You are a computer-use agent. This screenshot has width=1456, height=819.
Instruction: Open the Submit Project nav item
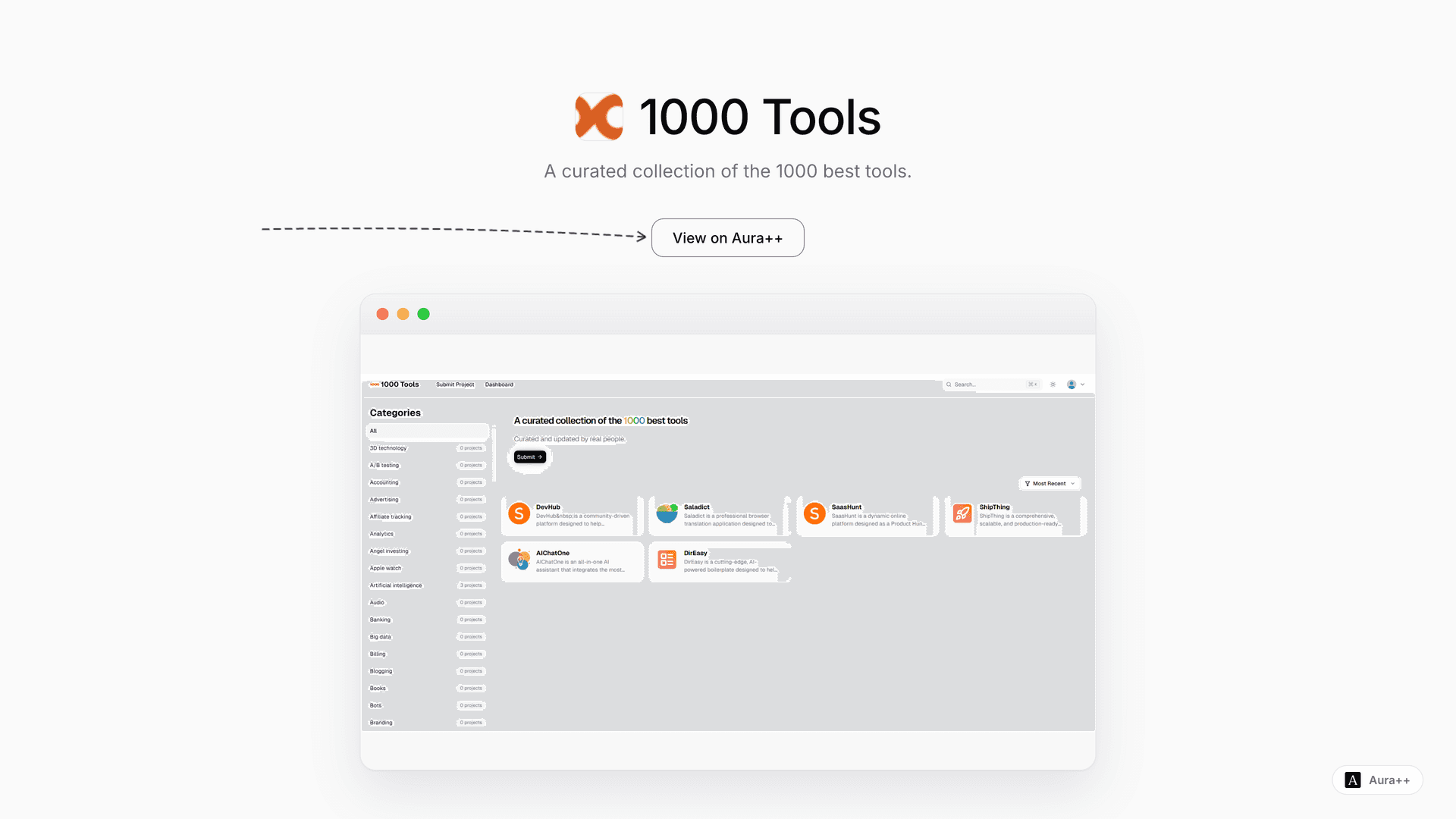[455, 384]
